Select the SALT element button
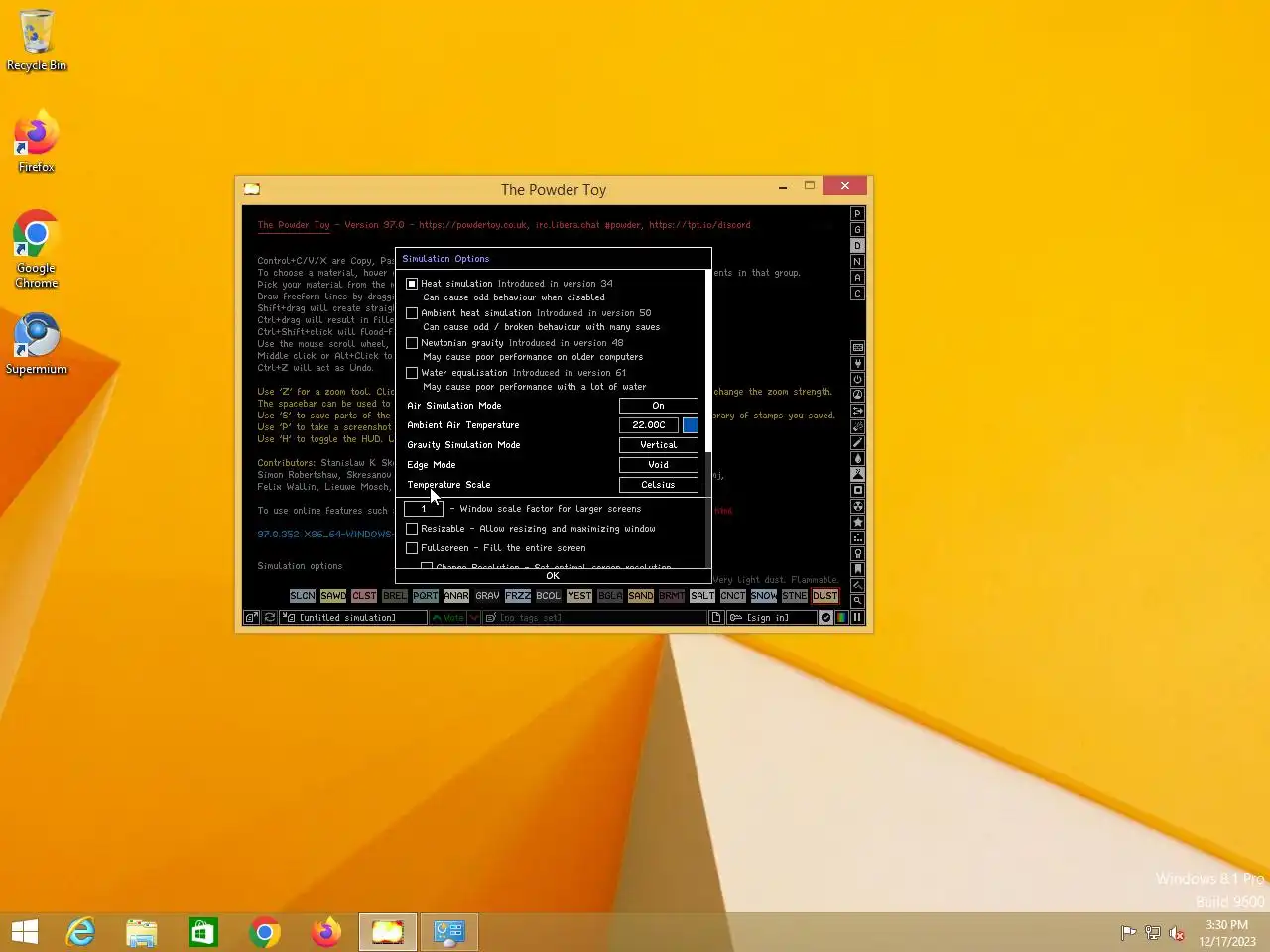The width and height of the screenshot is (1270, 952). pos(702,596)
